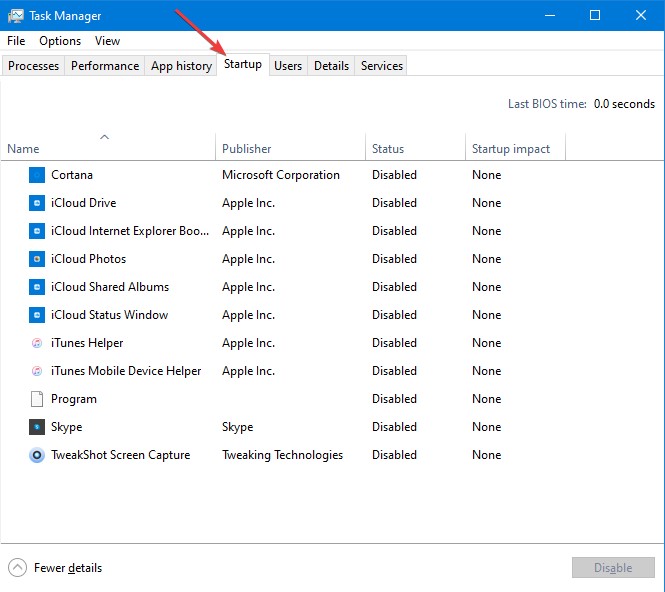This screenshot has width=665, height=592.
Task: Click the iCloud Status Window icon
Action: point(37,315)
